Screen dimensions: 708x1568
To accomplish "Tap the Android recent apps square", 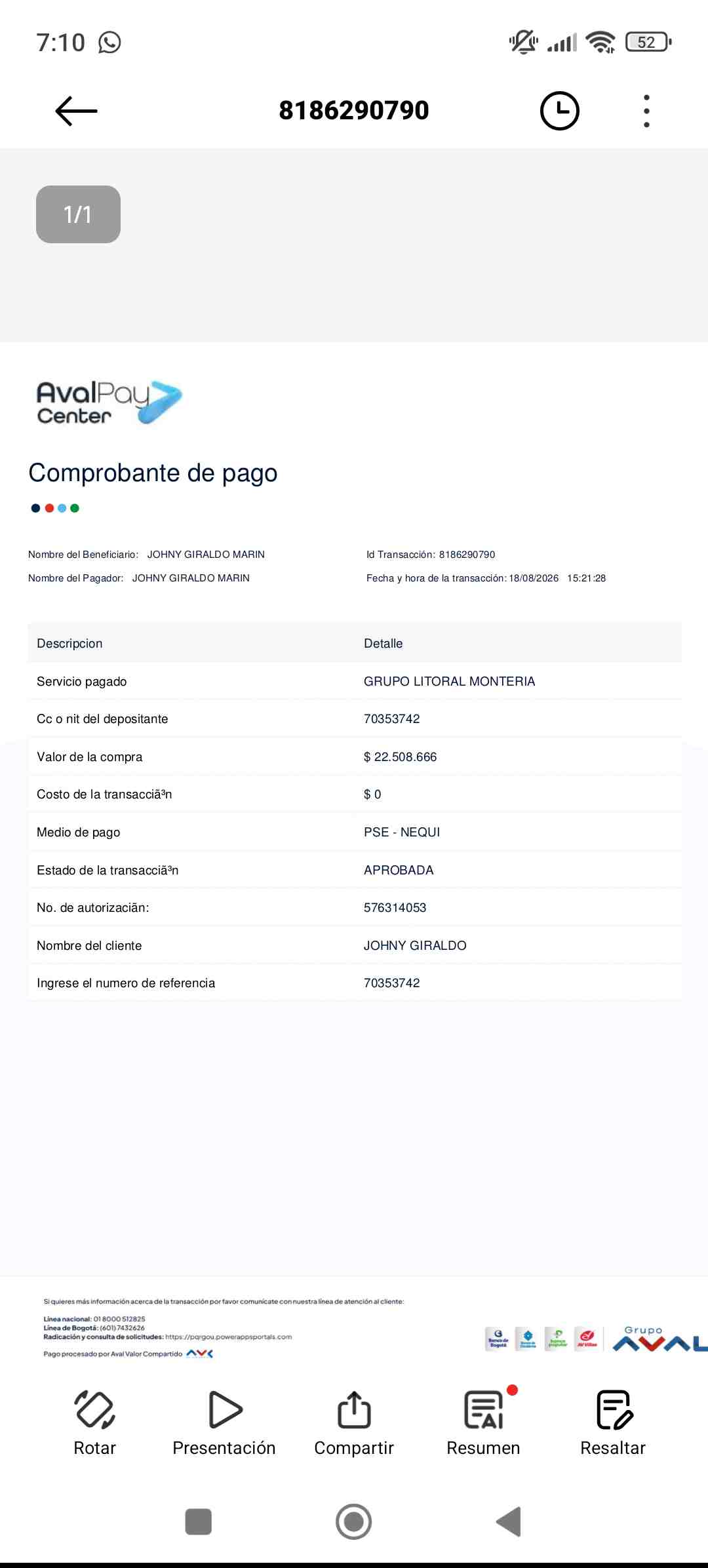I will tap(199, 1521).
